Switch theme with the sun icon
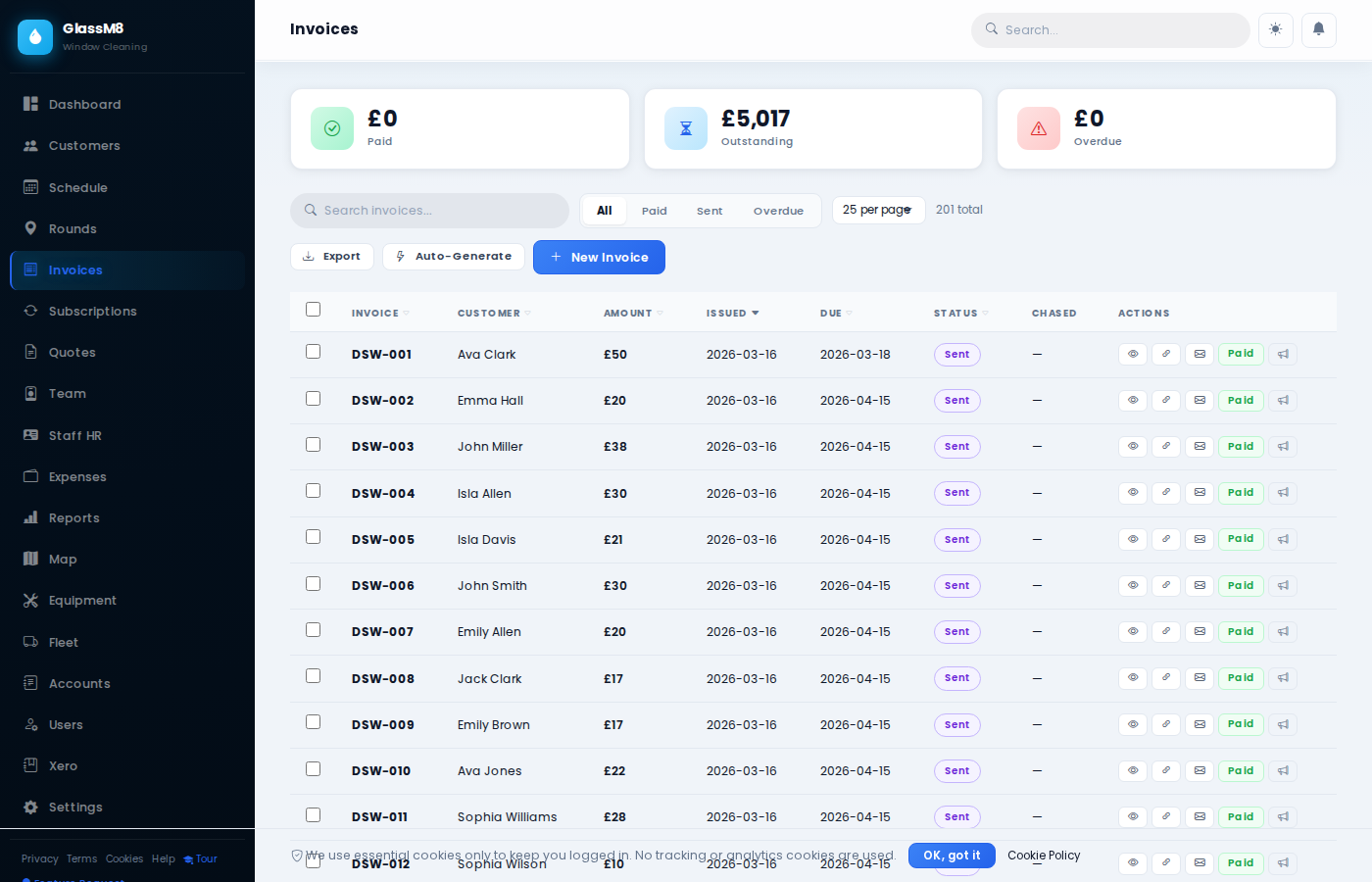The image size is (1372, 882). coord(1275,30)
